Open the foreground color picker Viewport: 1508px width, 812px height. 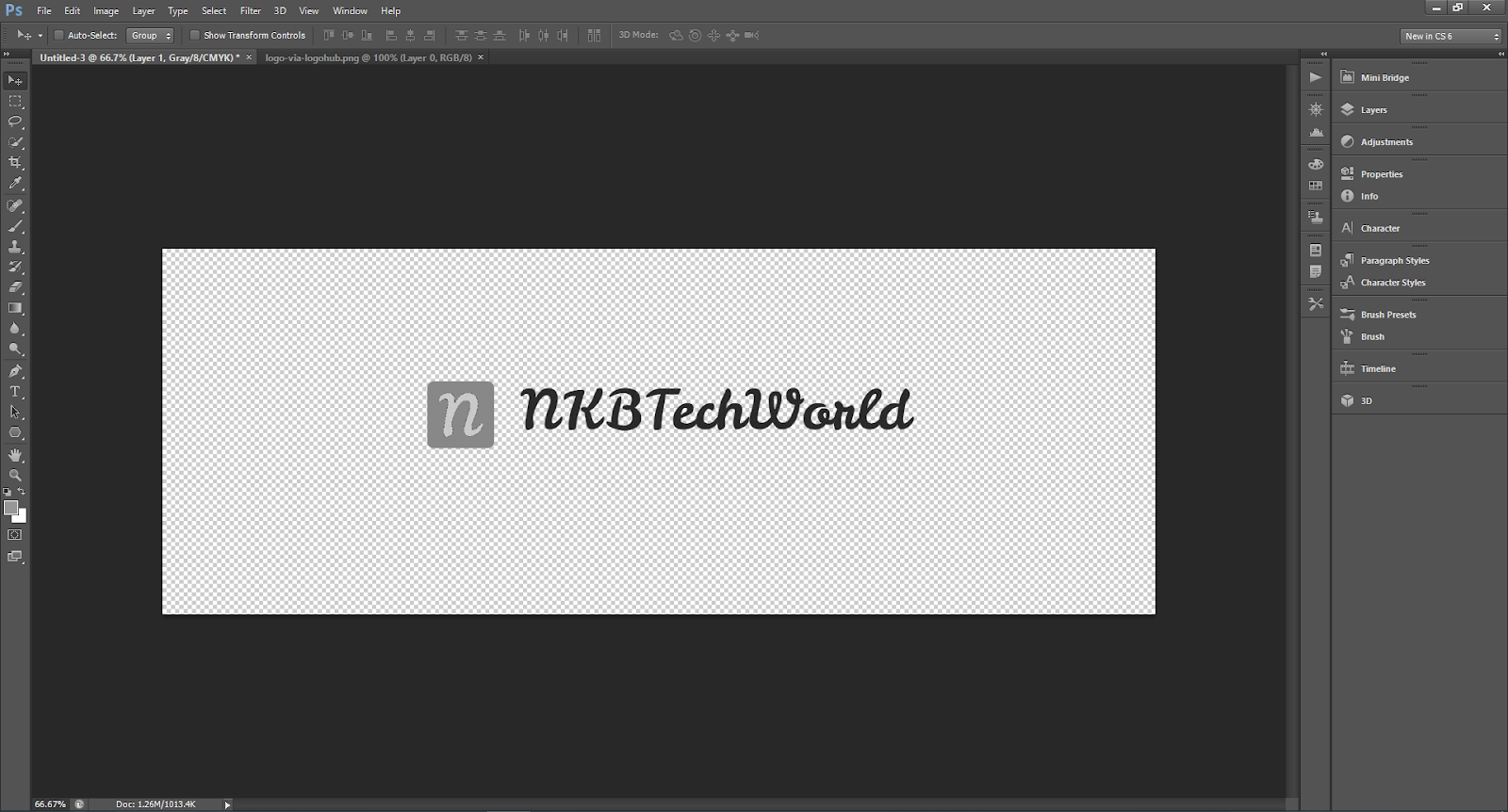point(10,508)
